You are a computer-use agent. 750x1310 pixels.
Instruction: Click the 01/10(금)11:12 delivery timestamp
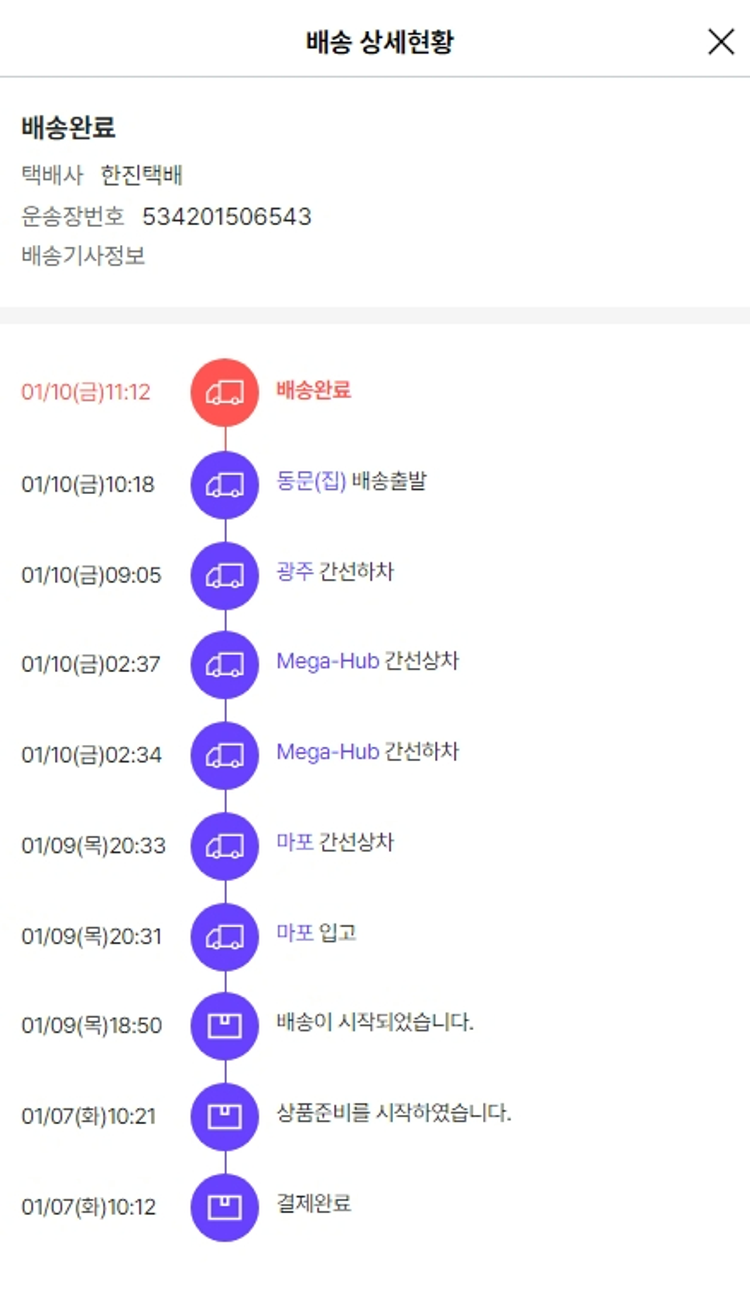tap(86, 392)
